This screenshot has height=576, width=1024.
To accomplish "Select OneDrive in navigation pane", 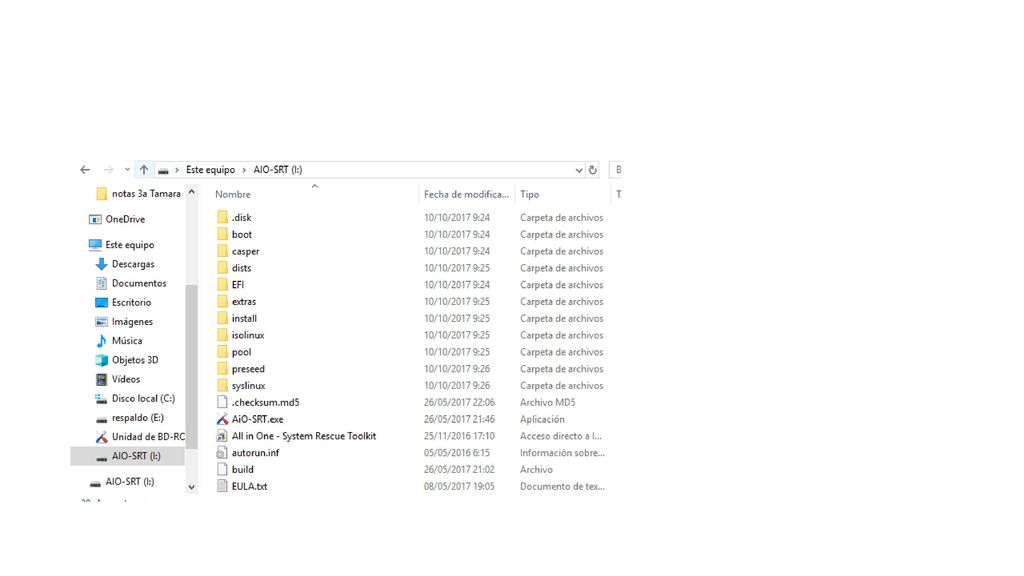I will point(118,219).
